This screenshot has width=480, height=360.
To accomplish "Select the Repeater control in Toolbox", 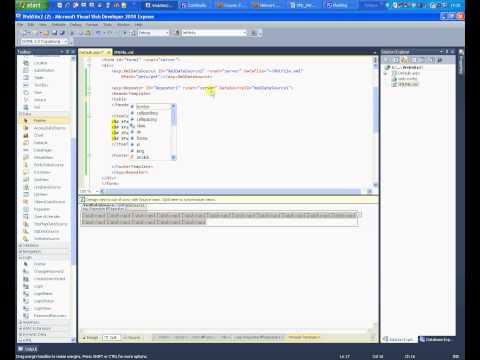I will pos(42,209).
